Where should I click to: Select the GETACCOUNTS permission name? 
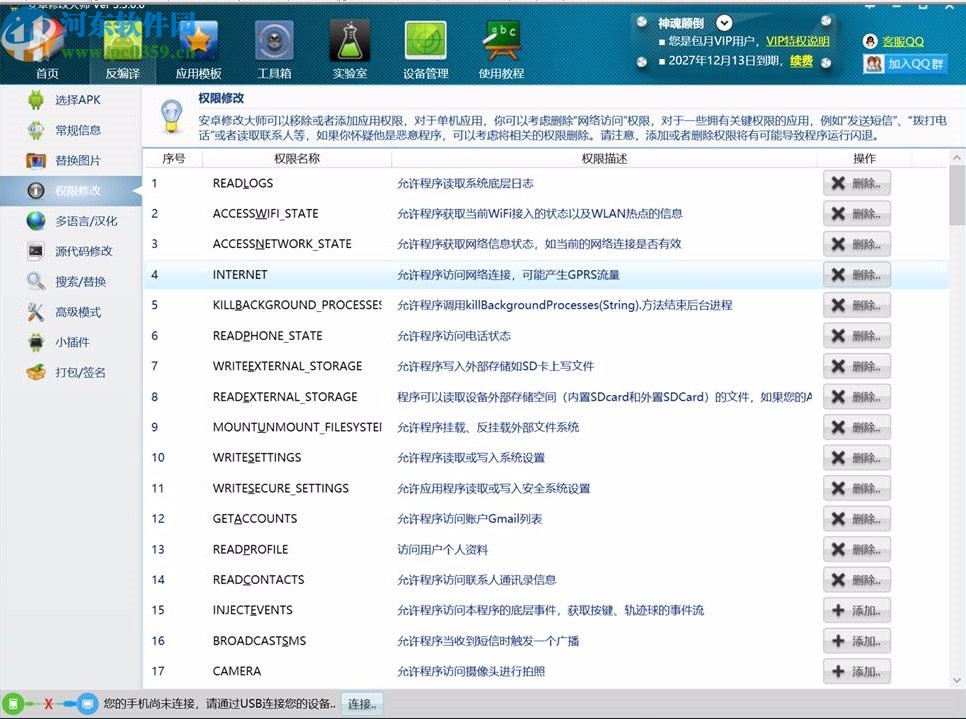point(254,519)
